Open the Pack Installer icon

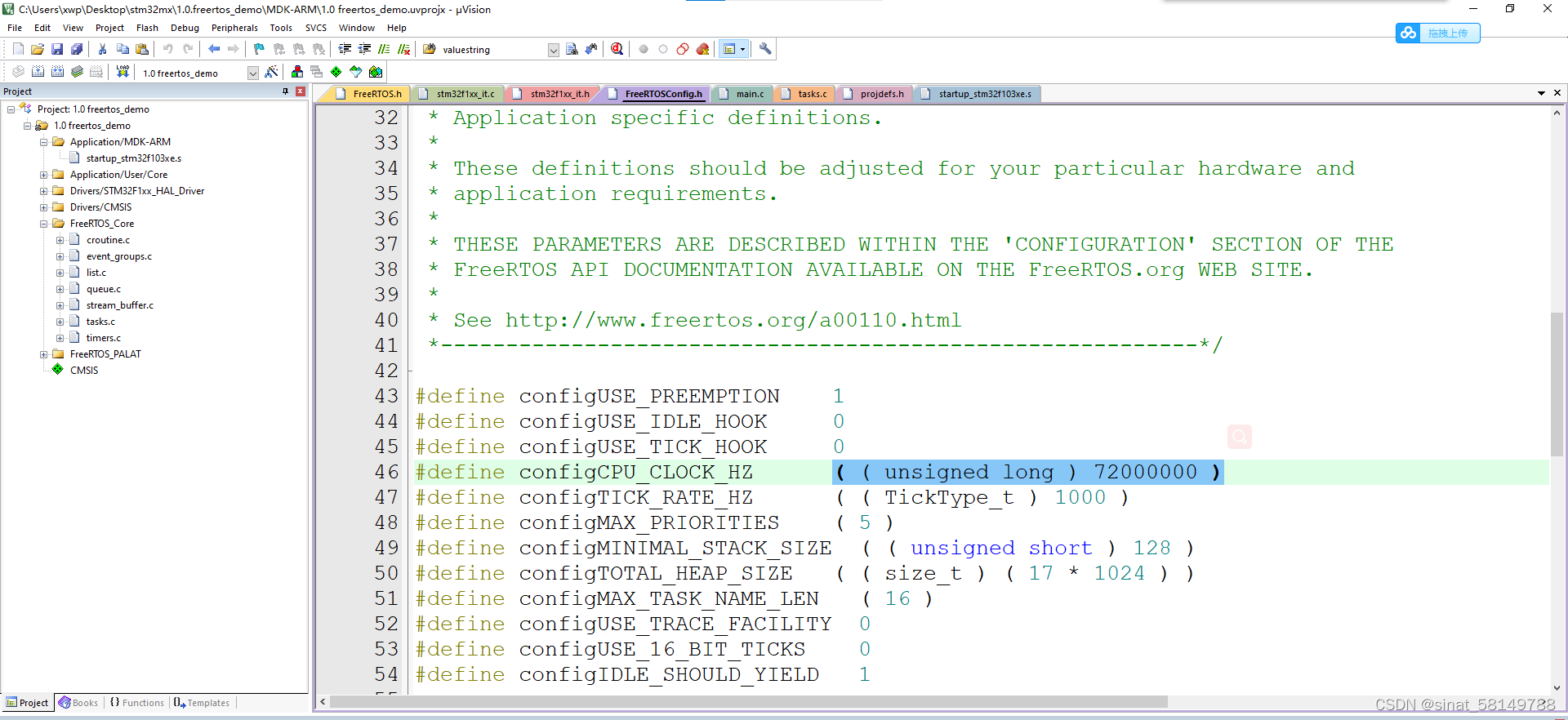[x=376, y=72]
